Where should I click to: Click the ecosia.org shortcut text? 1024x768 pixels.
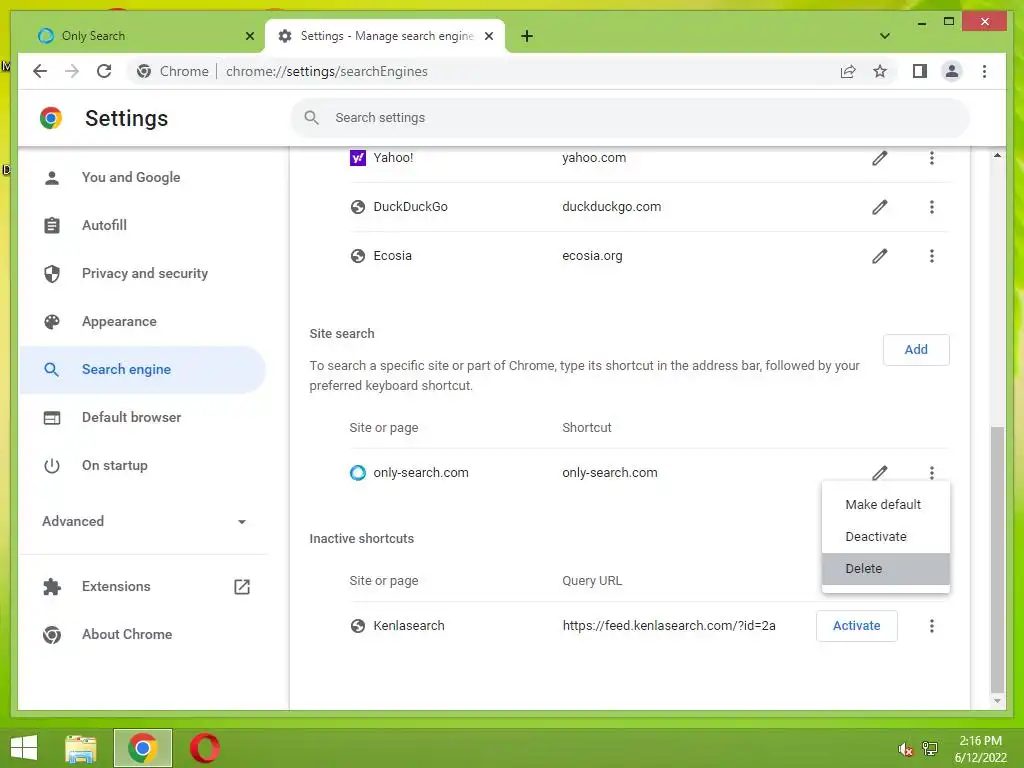click(x=592, y=255)
